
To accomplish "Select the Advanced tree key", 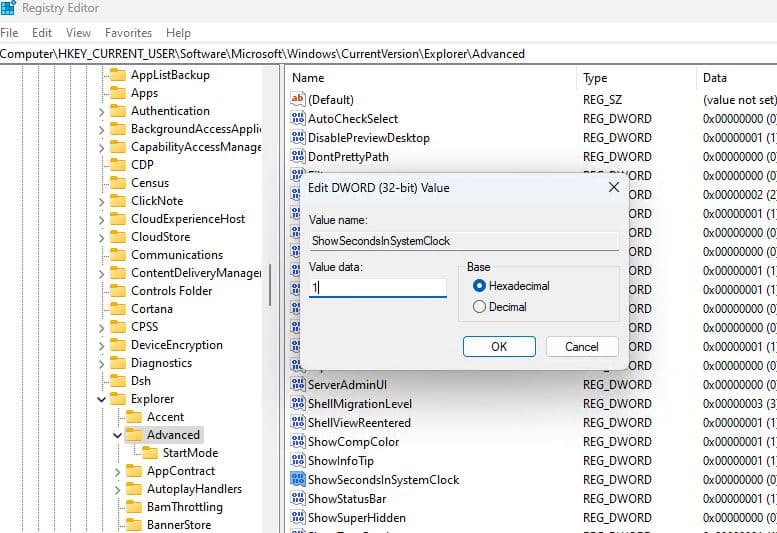I will tap(173, 434).
